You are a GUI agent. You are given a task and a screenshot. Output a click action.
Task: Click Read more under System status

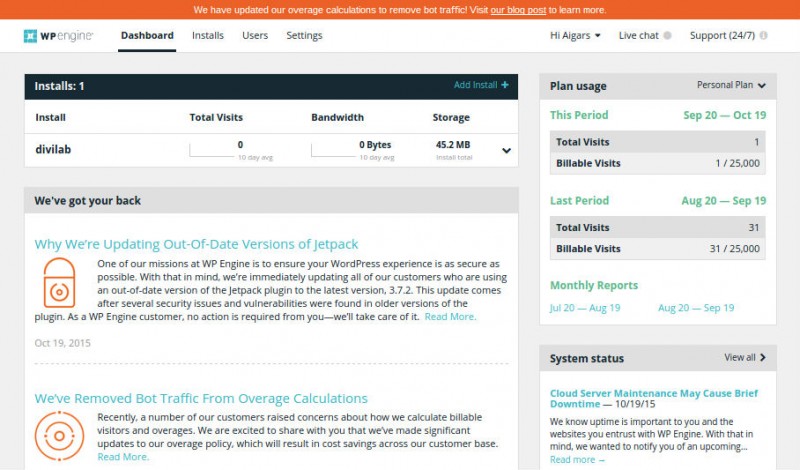click(577, 459)
